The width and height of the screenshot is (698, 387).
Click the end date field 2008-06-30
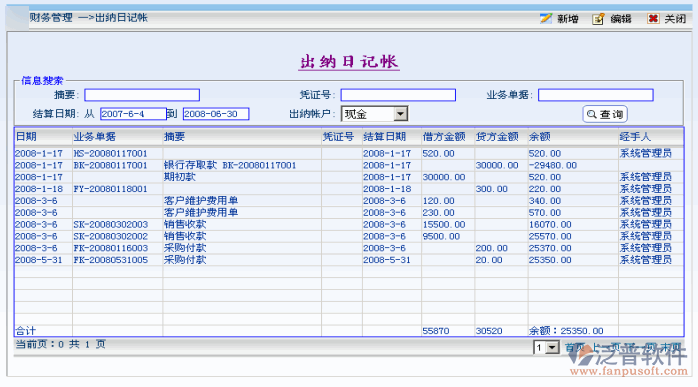point(216,114)
